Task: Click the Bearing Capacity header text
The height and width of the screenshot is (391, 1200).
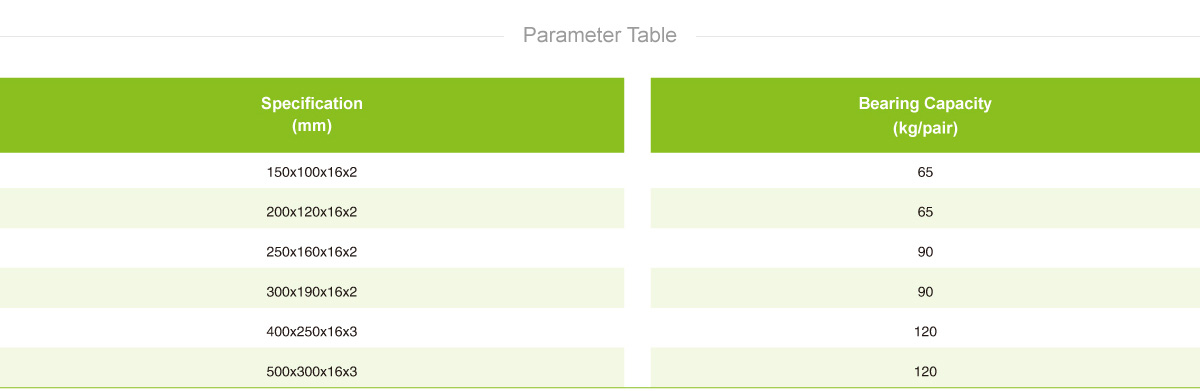Action: pyautogui.click(x=925, y=103)
